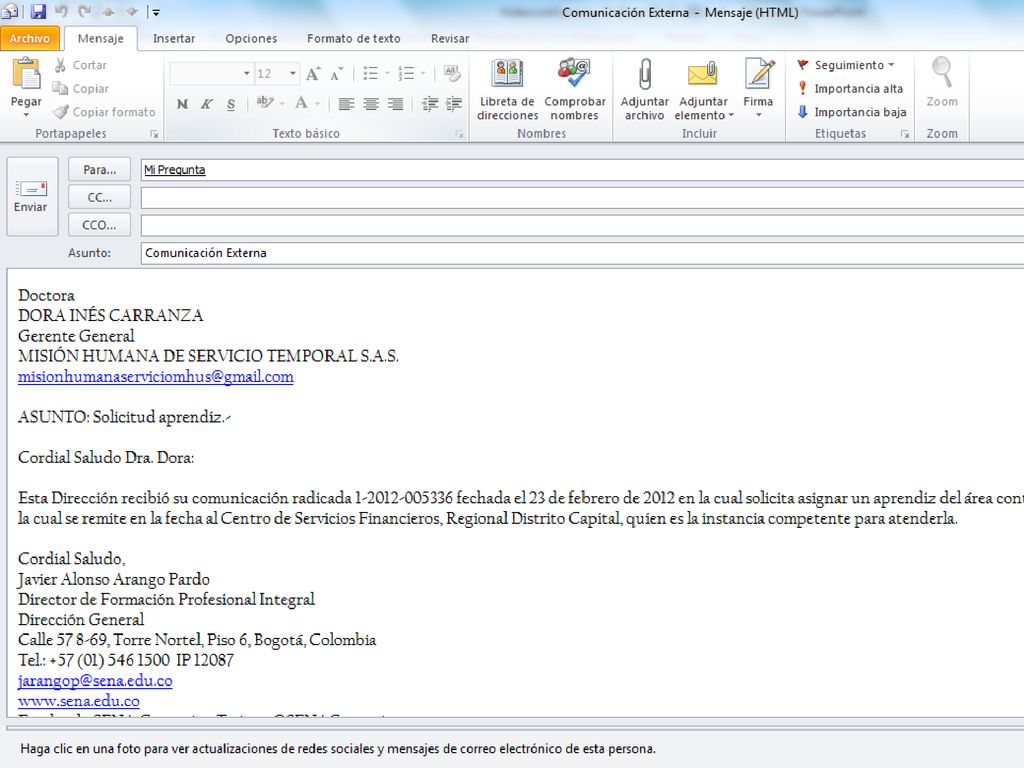Click Adjuntar archivo paperclip
This screenshot has height=768, width=1024.
tap(645, 89)
